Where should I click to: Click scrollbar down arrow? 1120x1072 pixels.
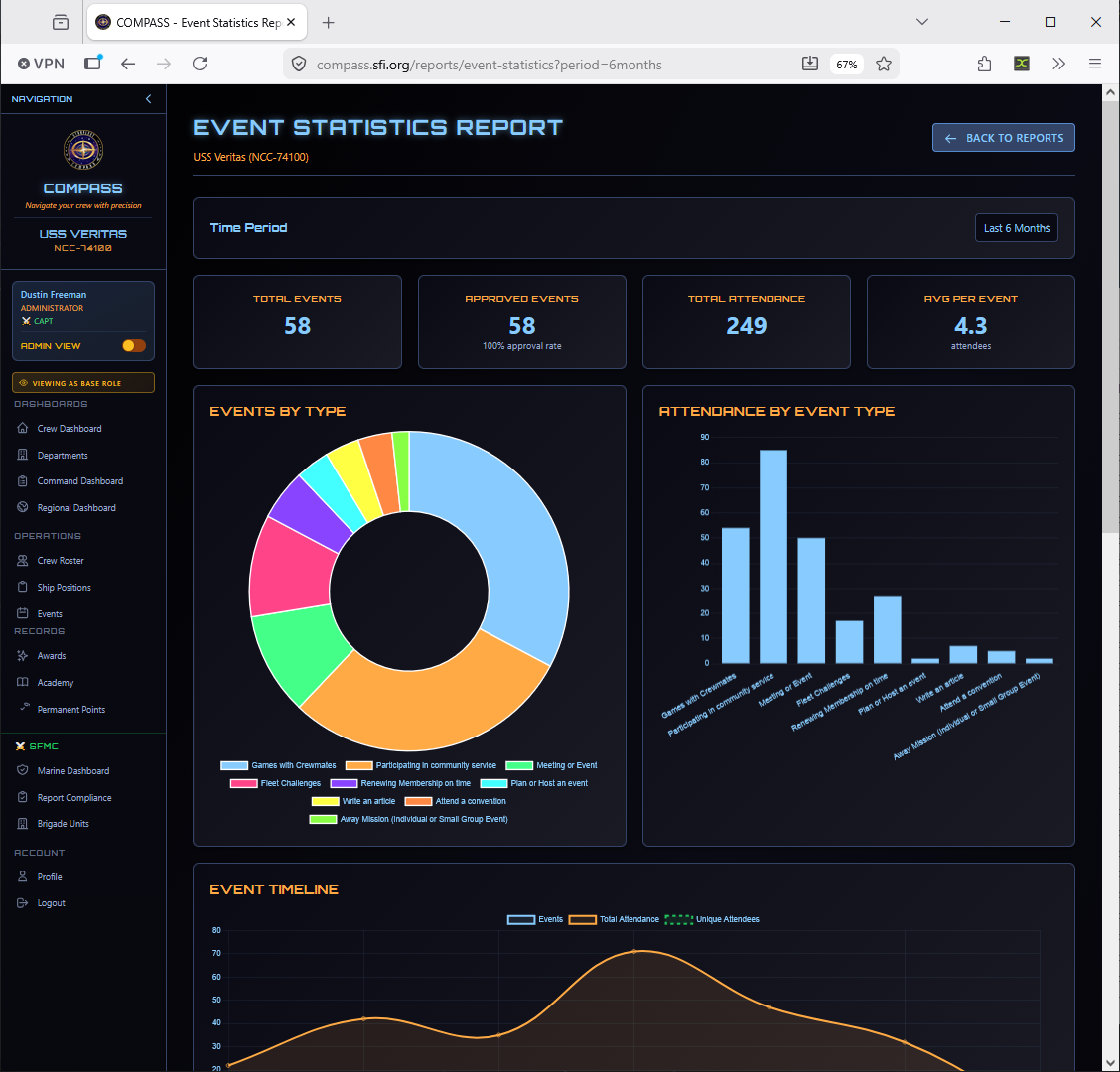pyautogui.click(x=1110, y=1063)
